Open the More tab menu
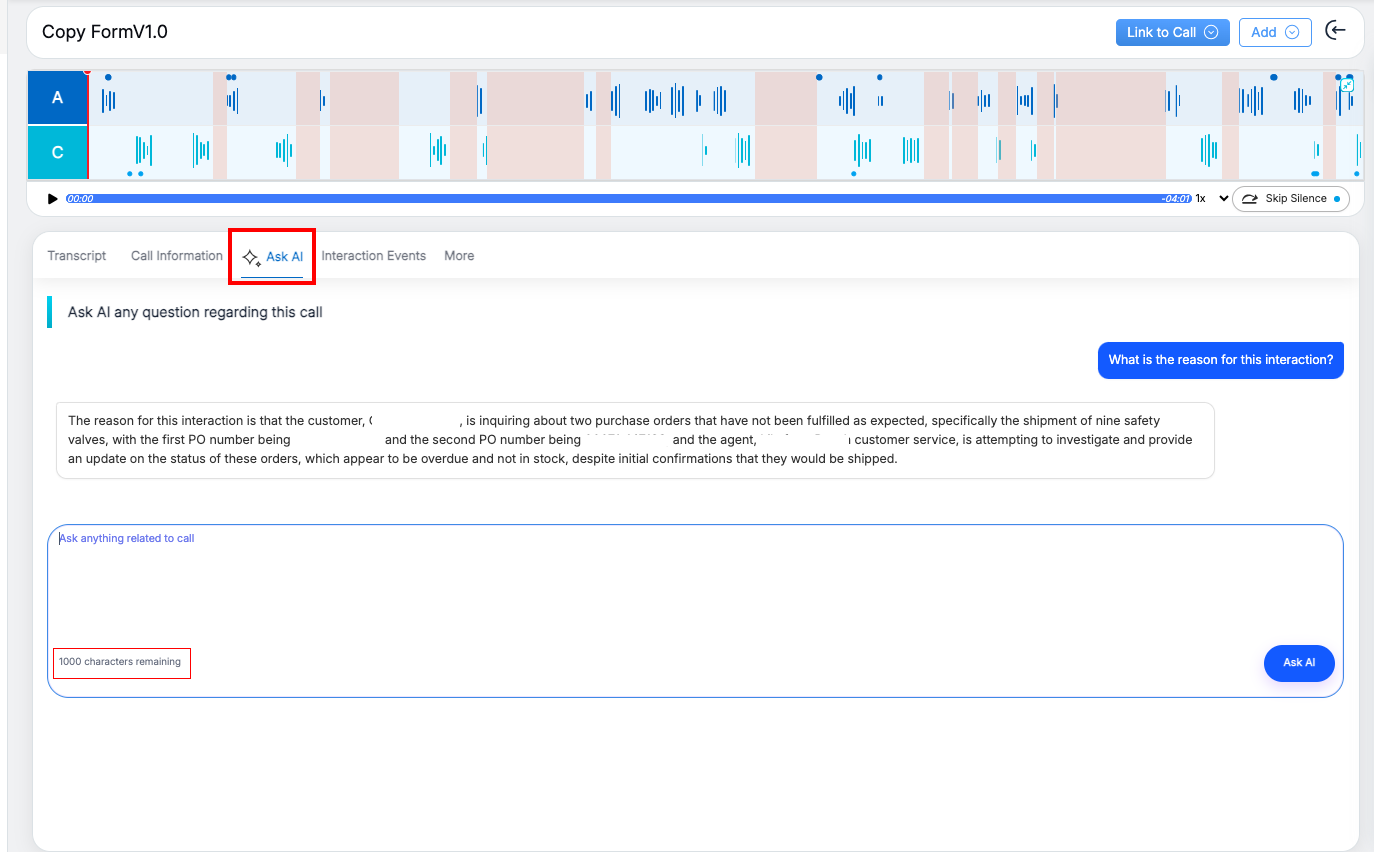 tap(459, 256)
